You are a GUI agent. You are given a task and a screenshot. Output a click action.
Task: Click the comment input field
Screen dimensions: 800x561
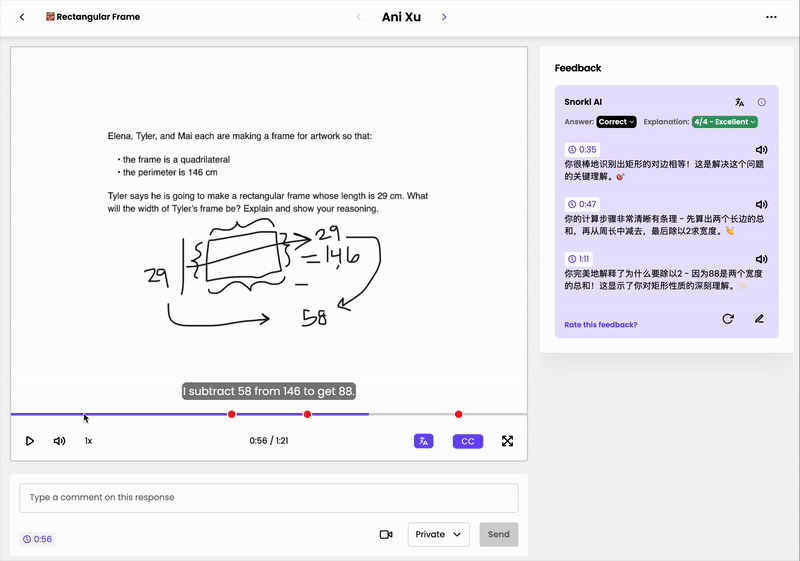[x=269, y=497]
